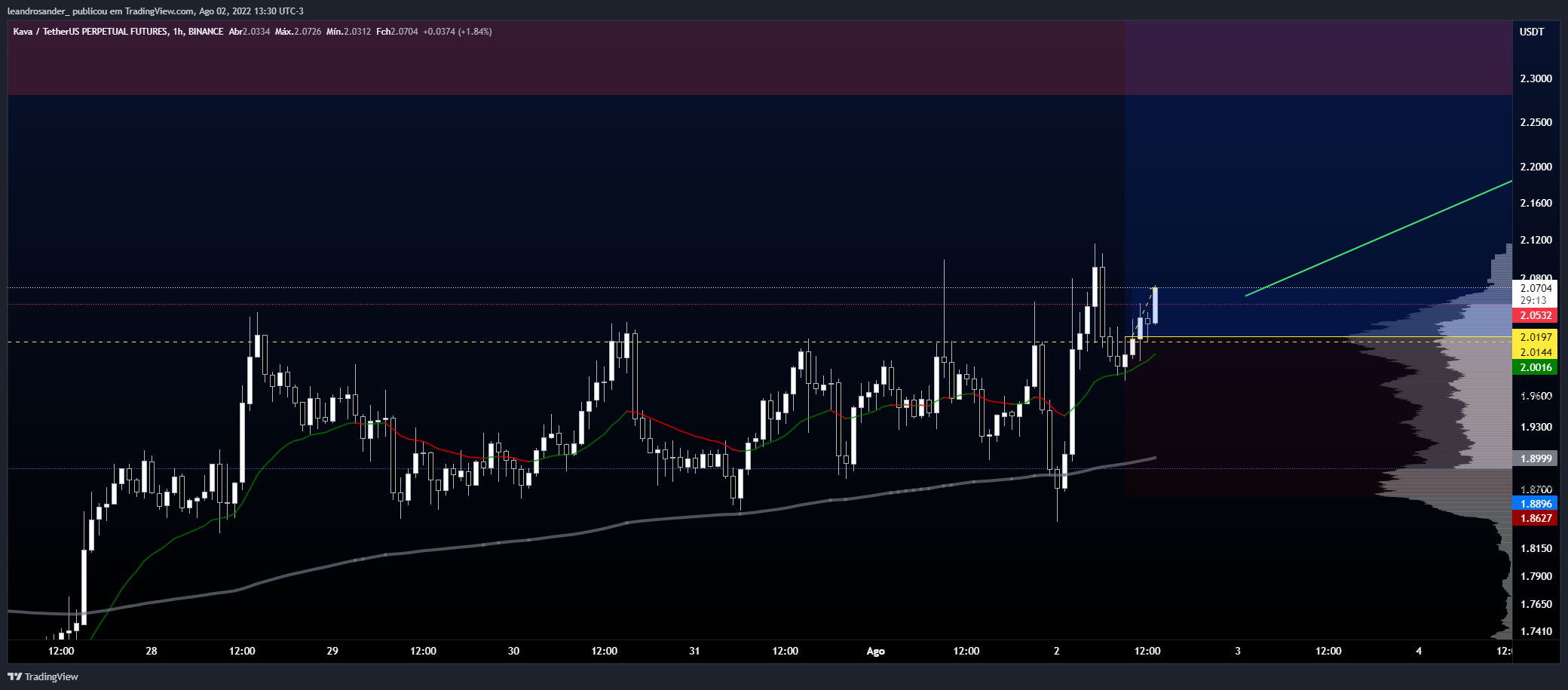Click the 1.8150 price axis value
1568x690 pixels.
(x=1536, y=548)
